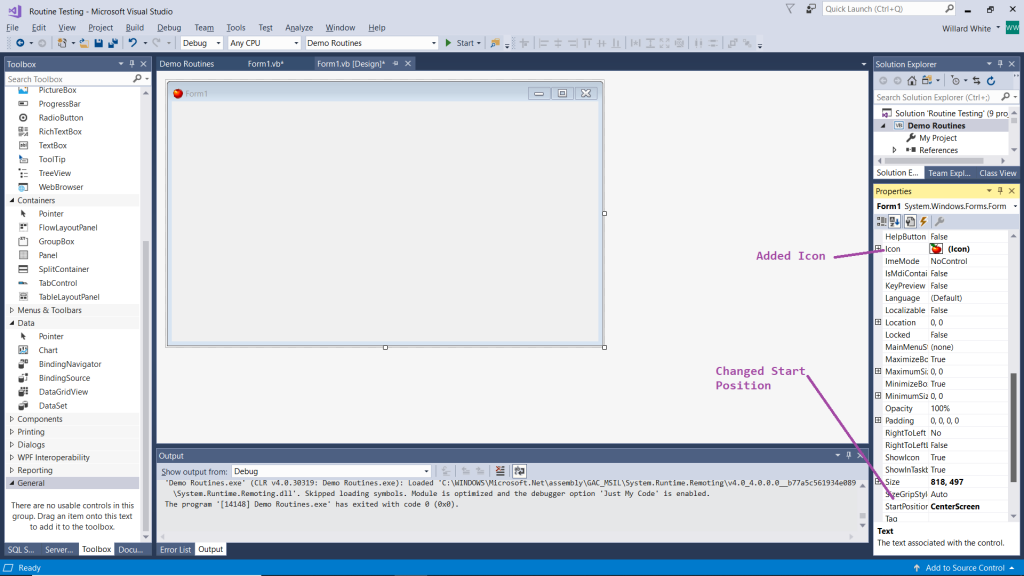Select the RadioButton control in Toolbox
Image resolution: width=1024 pixels, height=576 pixels.
tap(60, 117)
